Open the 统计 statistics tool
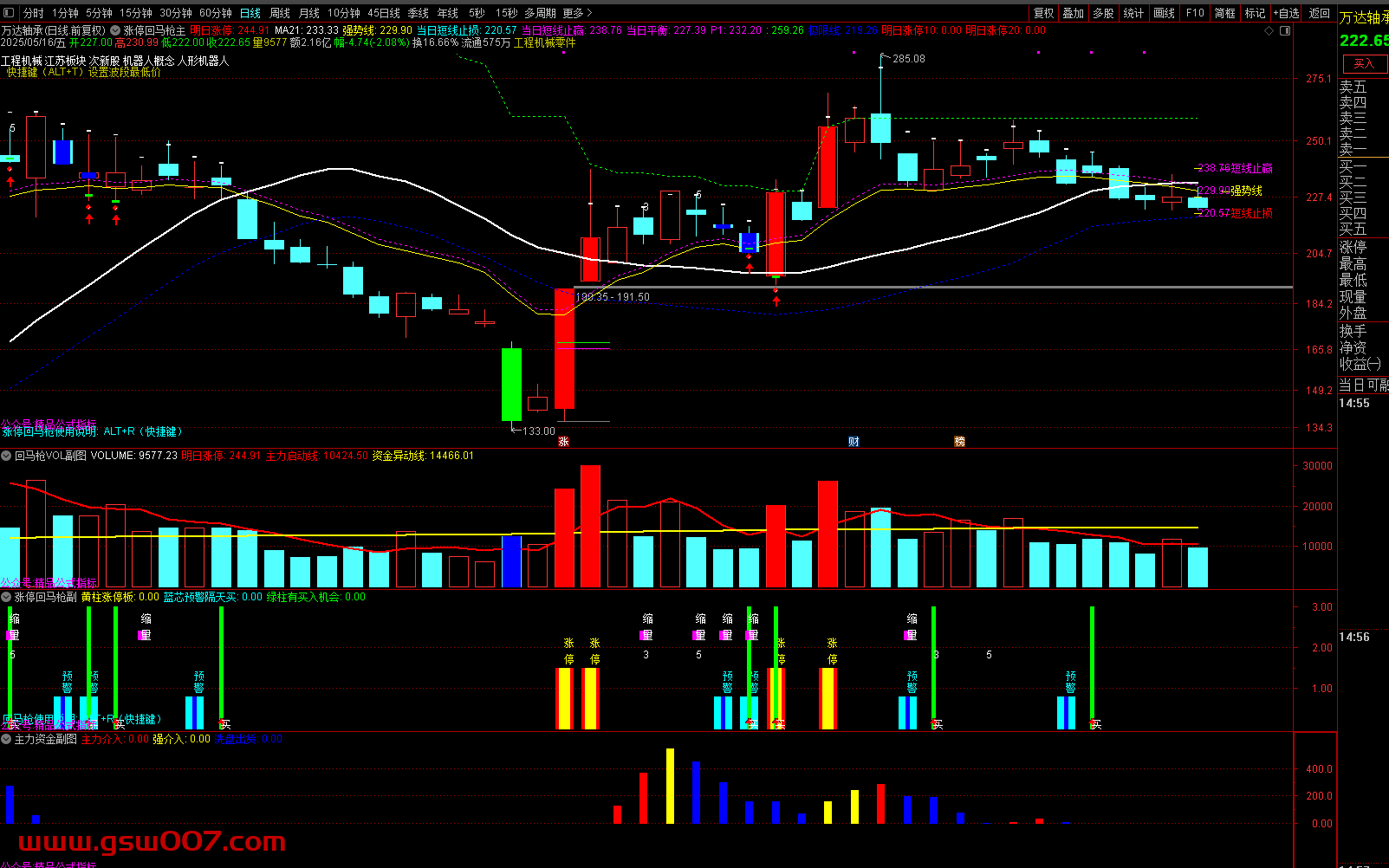 coord(1133,13)
